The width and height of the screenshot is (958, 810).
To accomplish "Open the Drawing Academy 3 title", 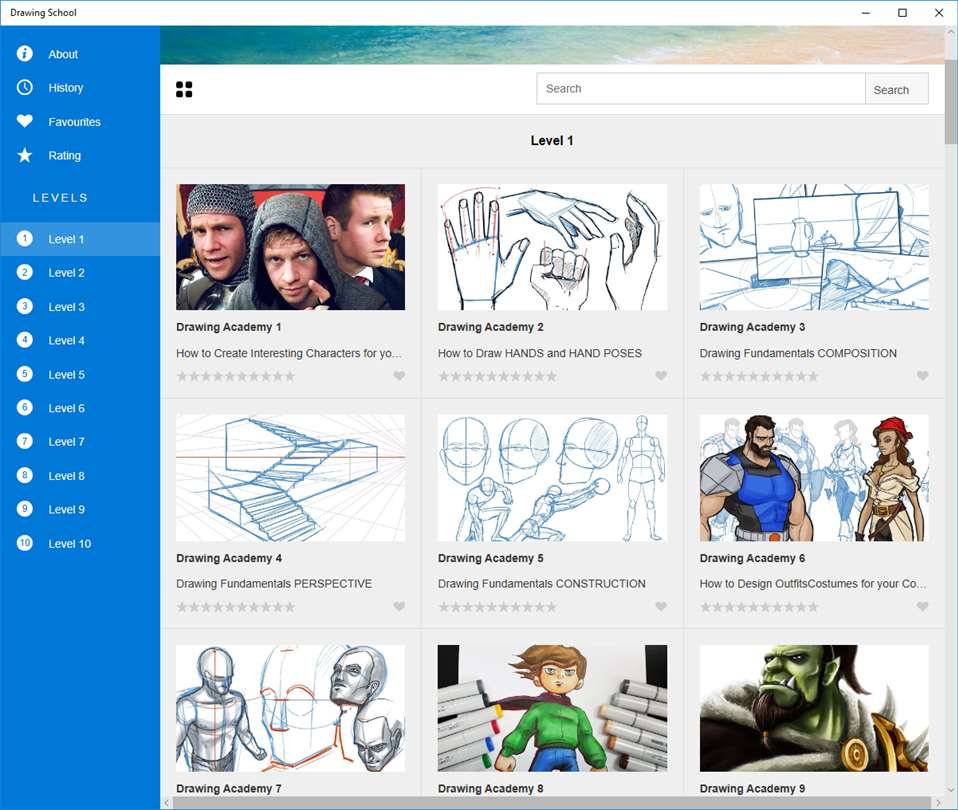I will pos(752,327).
